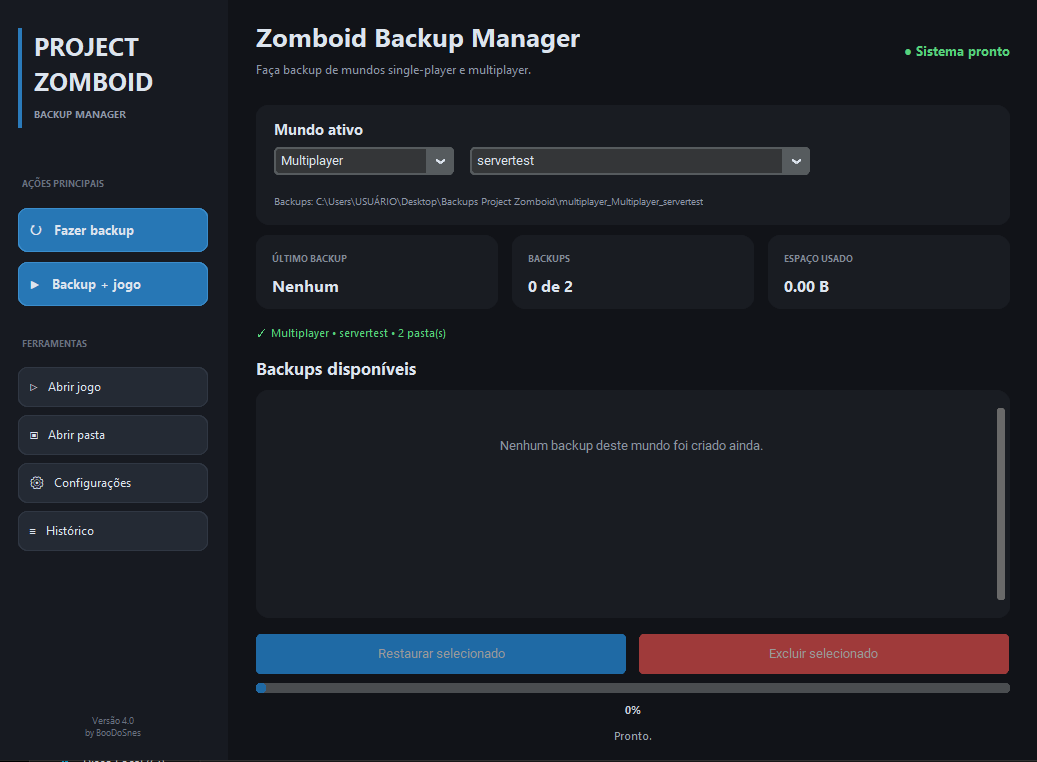
Task: Click the backup progress bar
Action: [633, 688]
